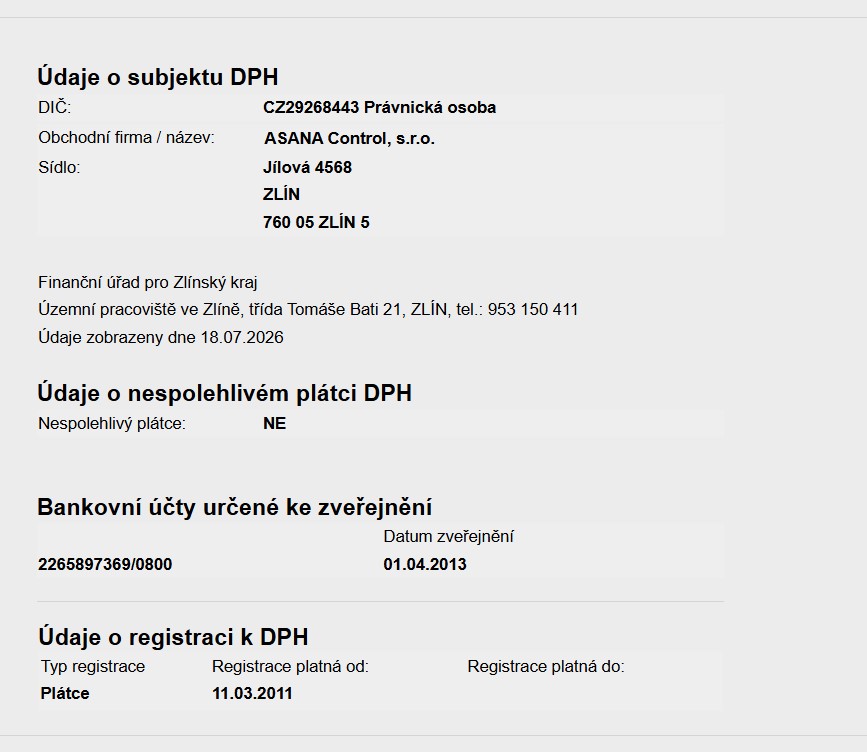Click the Údaje o nespolehlivém plátci DPH heading
Image resolution: width=867 pixels, height=752 pixels.
click(224, 393)
